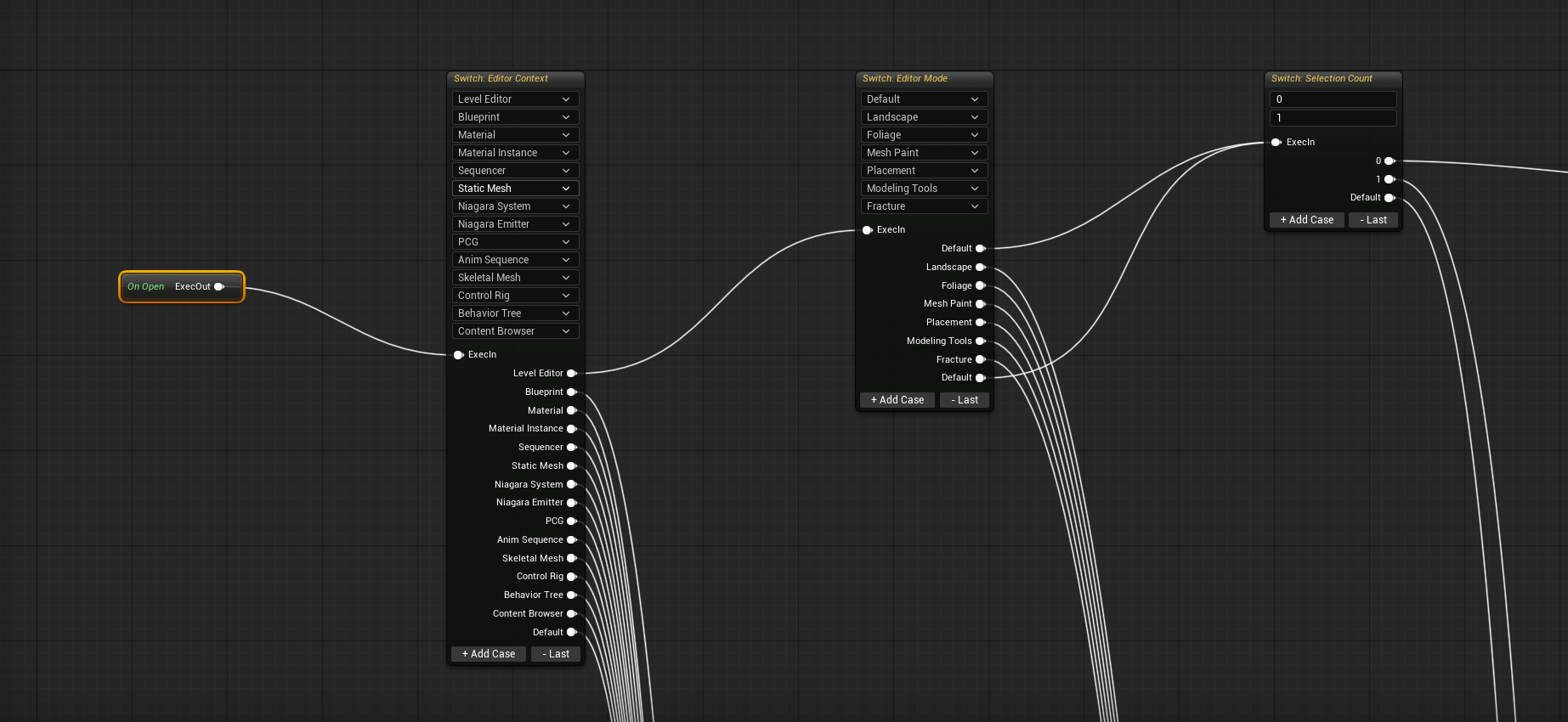Viewport: 1568px width, 722px height.
Task: Open the PCG case dropdown
Action: [x=515, y=242]
